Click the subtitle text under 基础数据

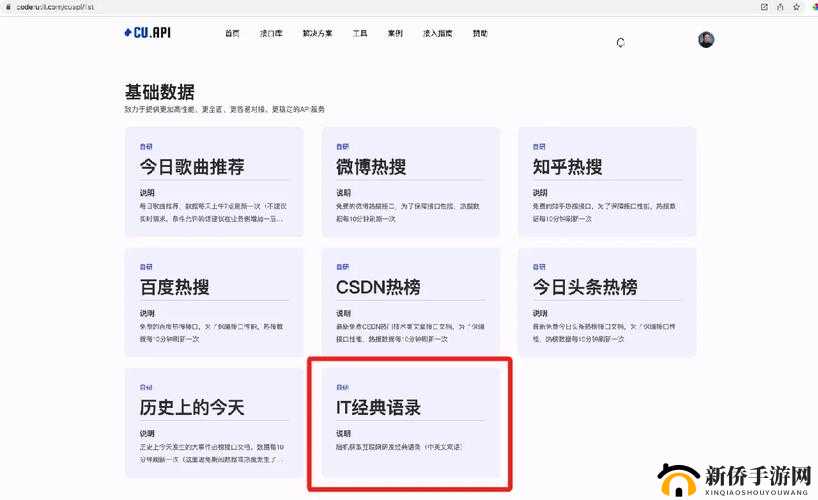224,109
